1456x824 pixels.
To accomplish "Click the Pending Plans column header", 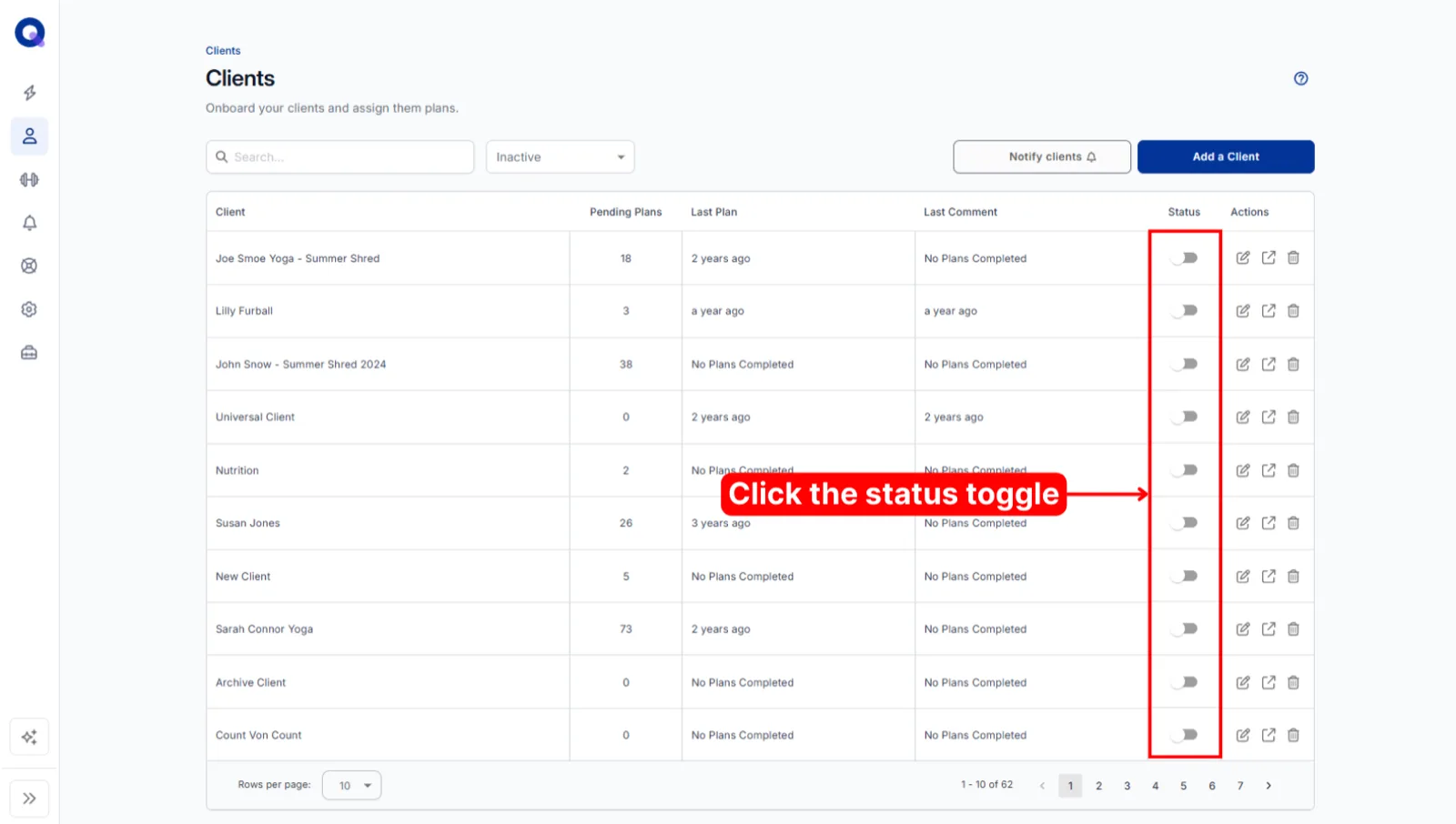I will (x=625, y=212).
